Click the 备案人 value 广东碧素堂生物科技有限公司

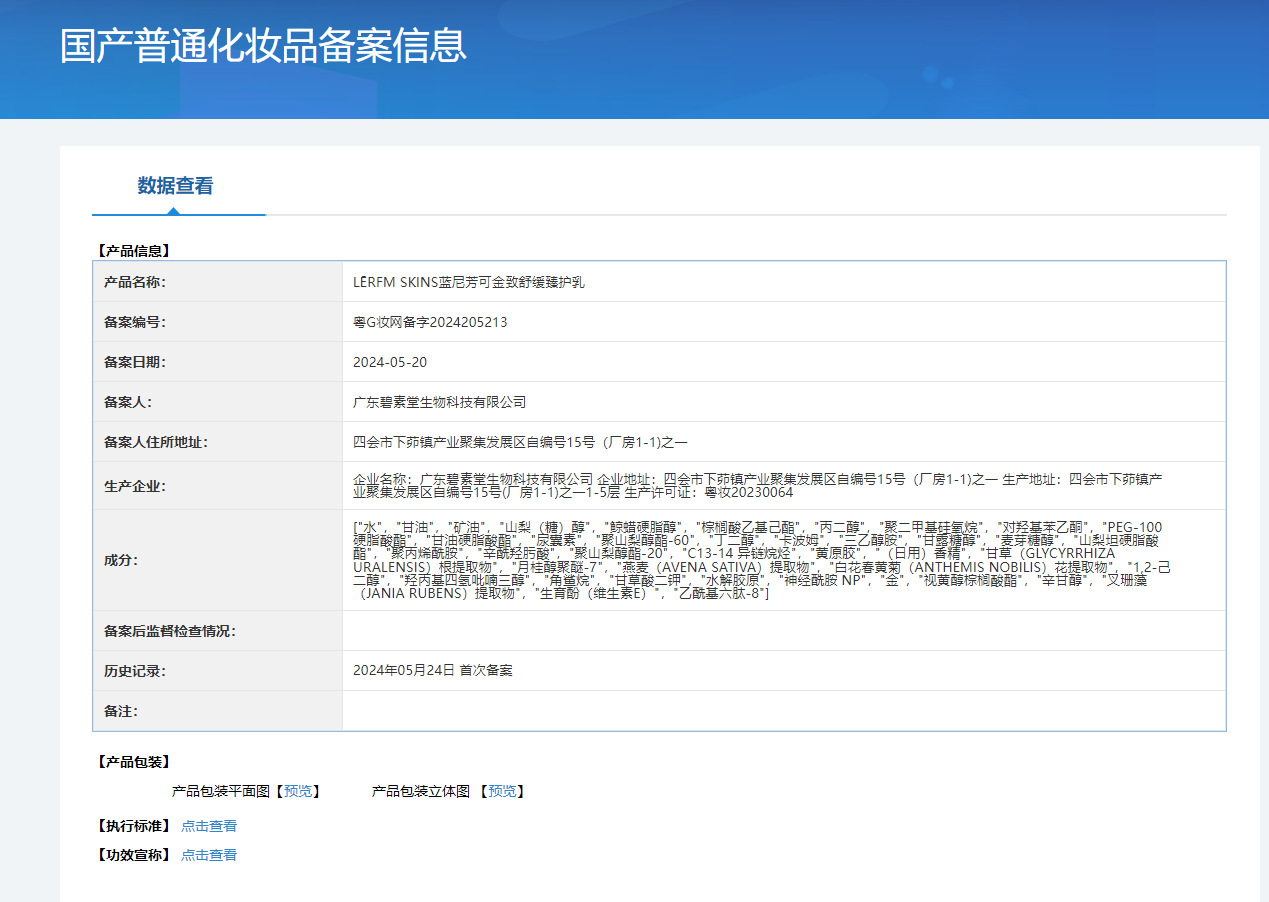439,402
